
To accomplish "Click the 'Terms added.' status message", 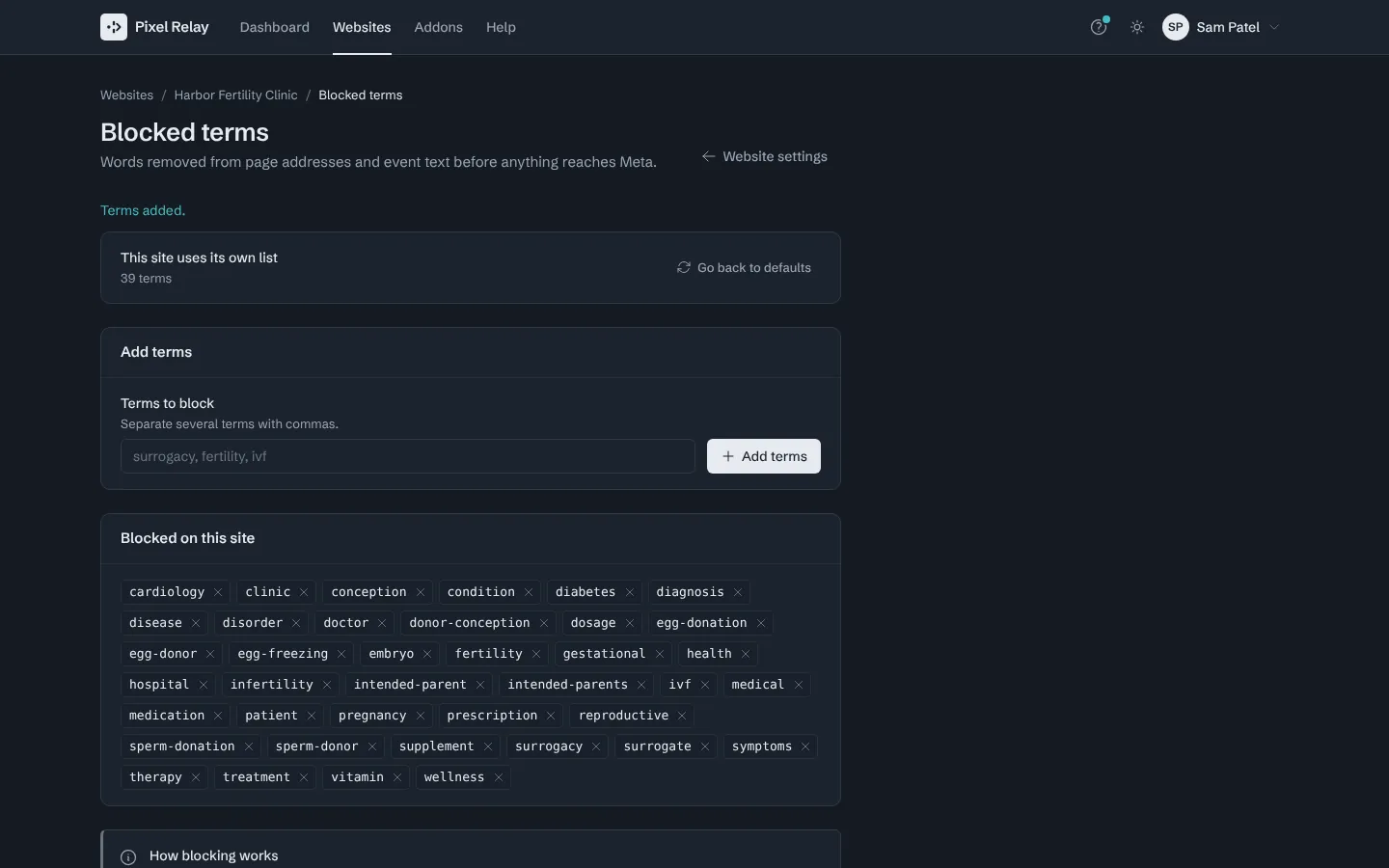I will pyautogui.click(x=143, y=210).
